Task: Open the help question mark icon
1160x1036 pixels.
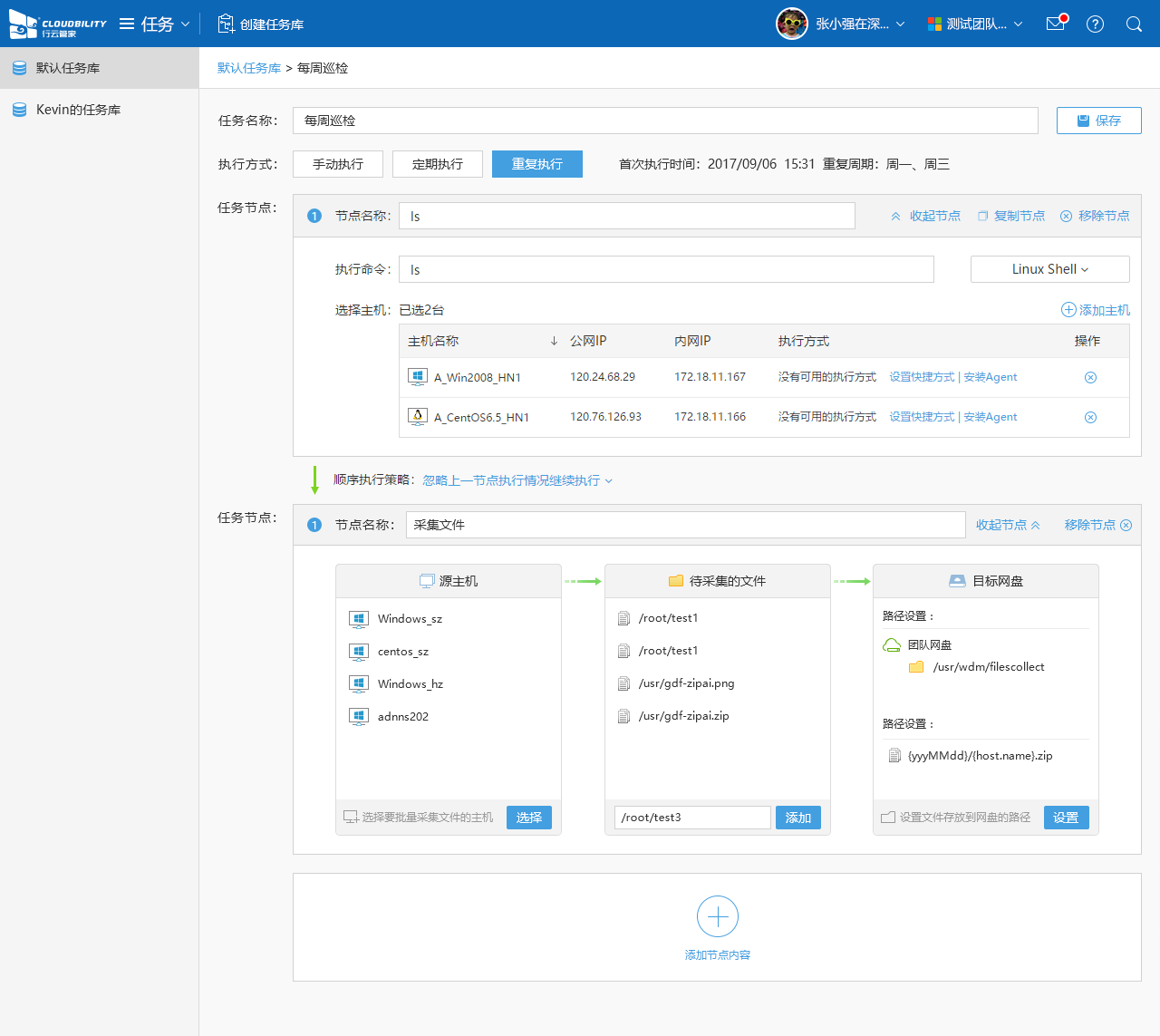Action: pos(1095,24)
